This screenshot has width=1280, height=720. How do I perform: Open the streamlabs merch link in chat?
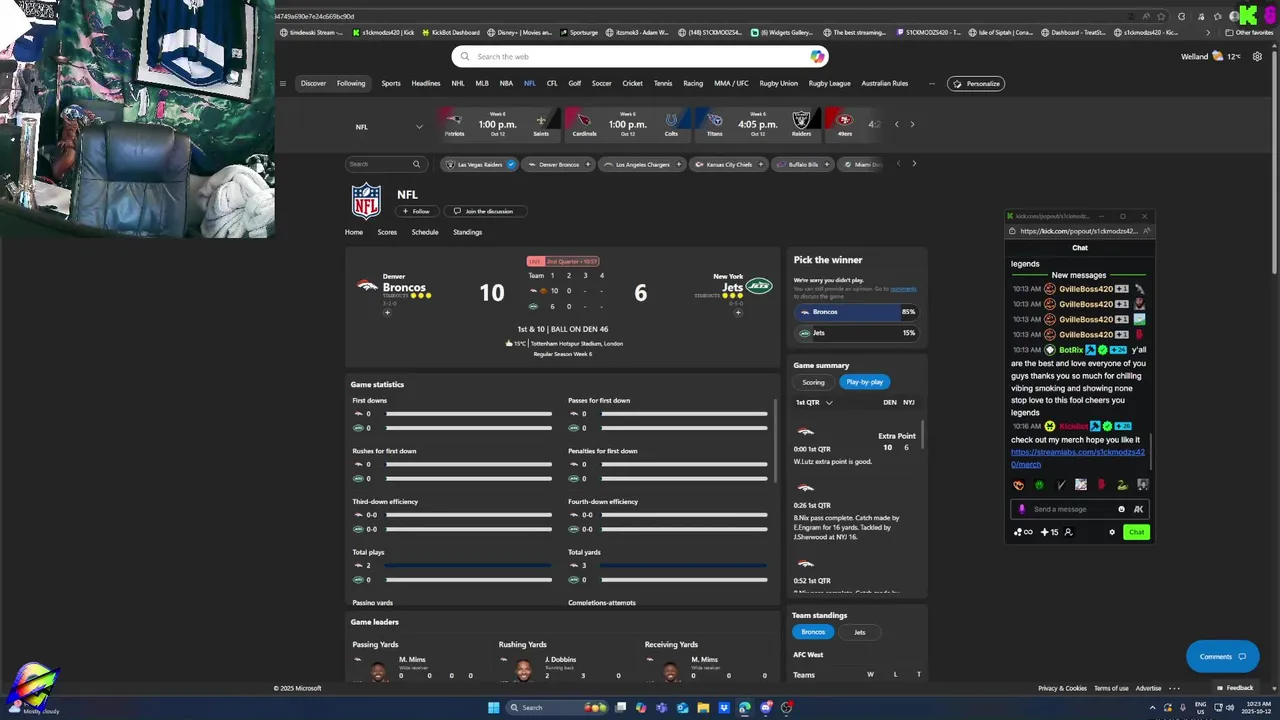pos(1077,458)
